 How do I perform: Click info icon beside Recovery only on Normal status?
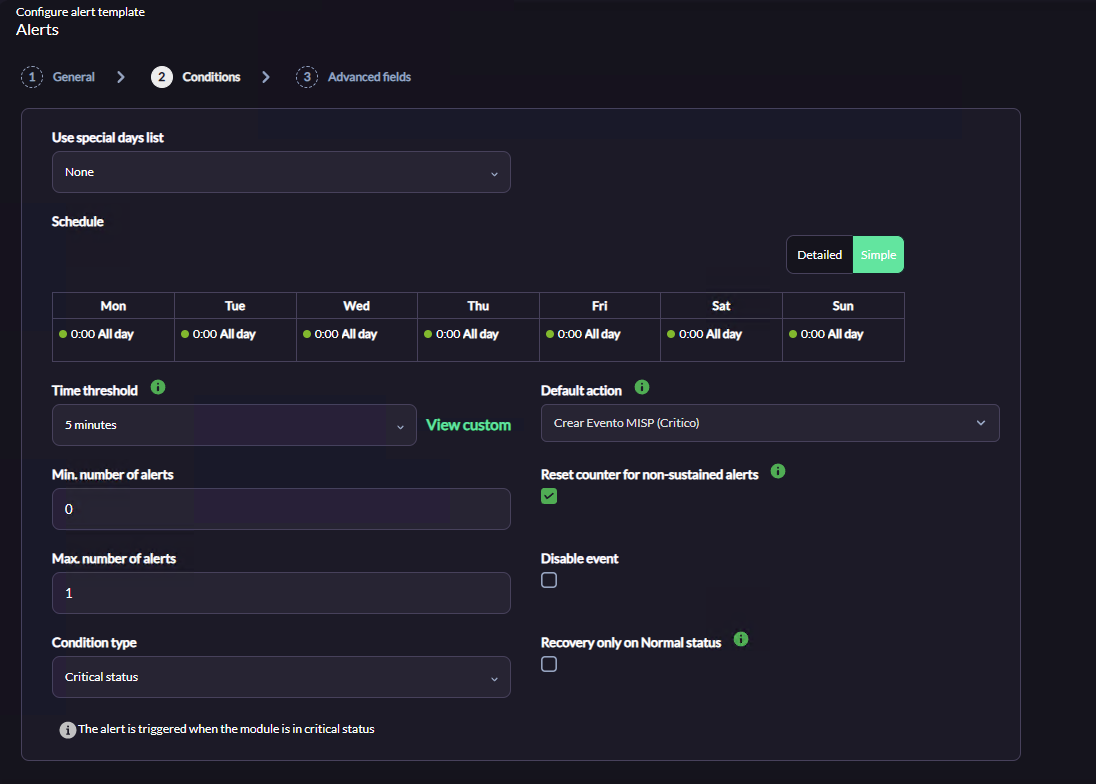[741, 639]
